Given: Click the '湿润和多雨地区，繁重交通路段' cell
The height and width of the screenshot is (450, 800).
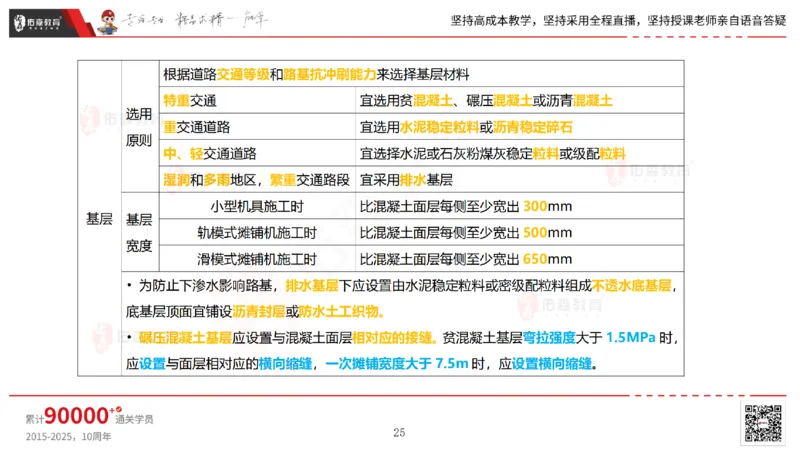Looking at the screenshot, I should pos(257,180).
